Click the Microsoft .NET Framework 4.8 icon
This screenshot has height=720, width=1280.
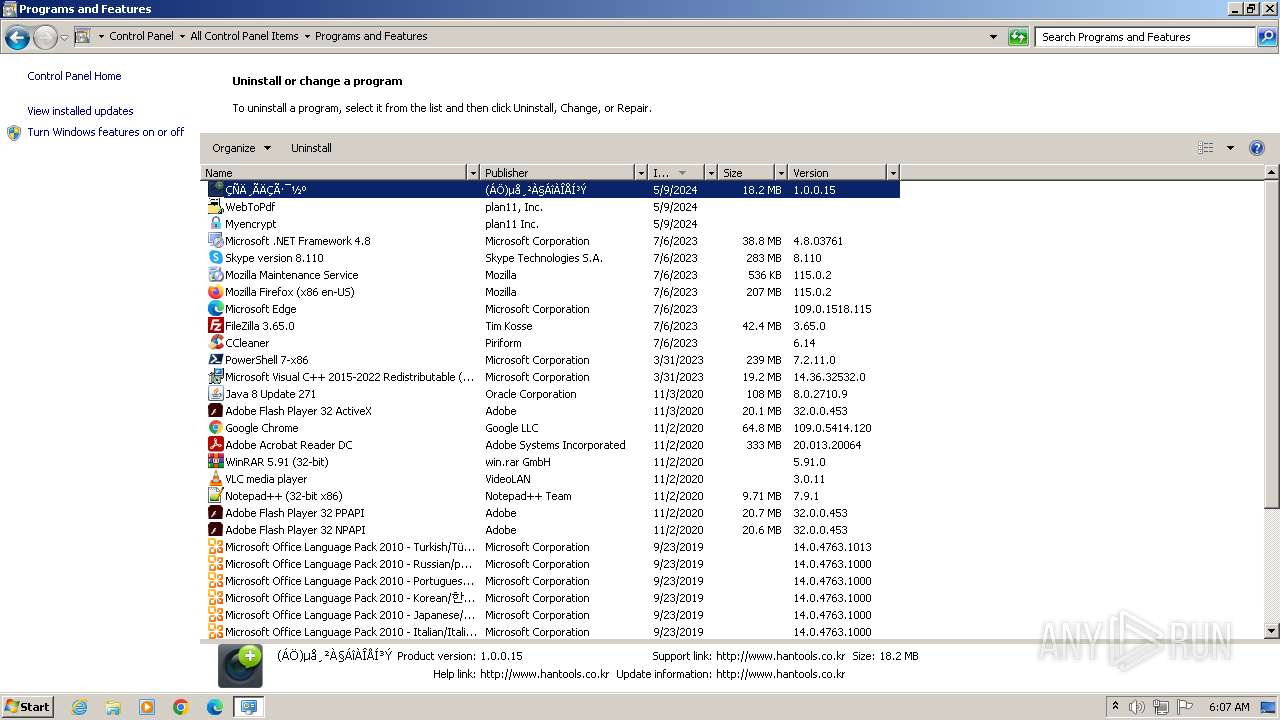215,241
